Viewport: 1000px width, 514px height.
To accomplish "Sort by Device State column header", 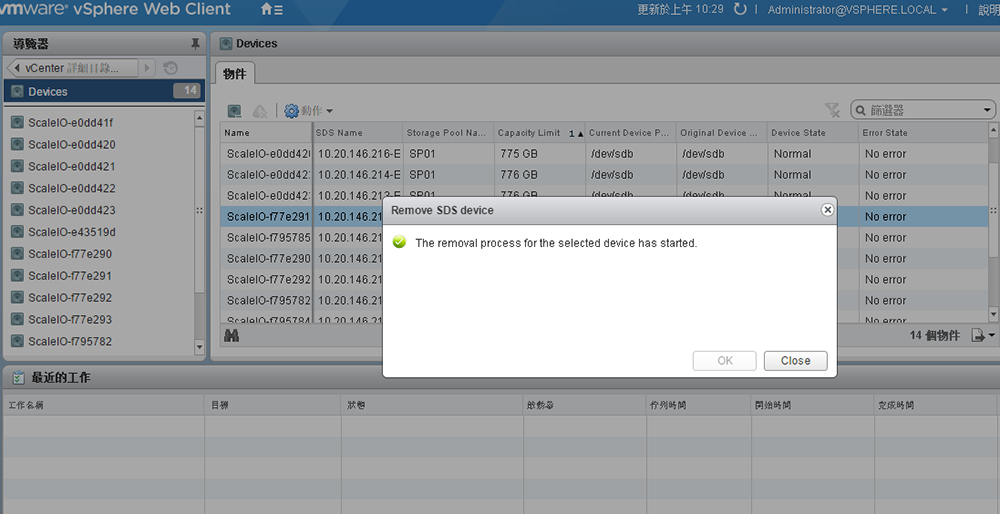I will [x=814, y=133].
